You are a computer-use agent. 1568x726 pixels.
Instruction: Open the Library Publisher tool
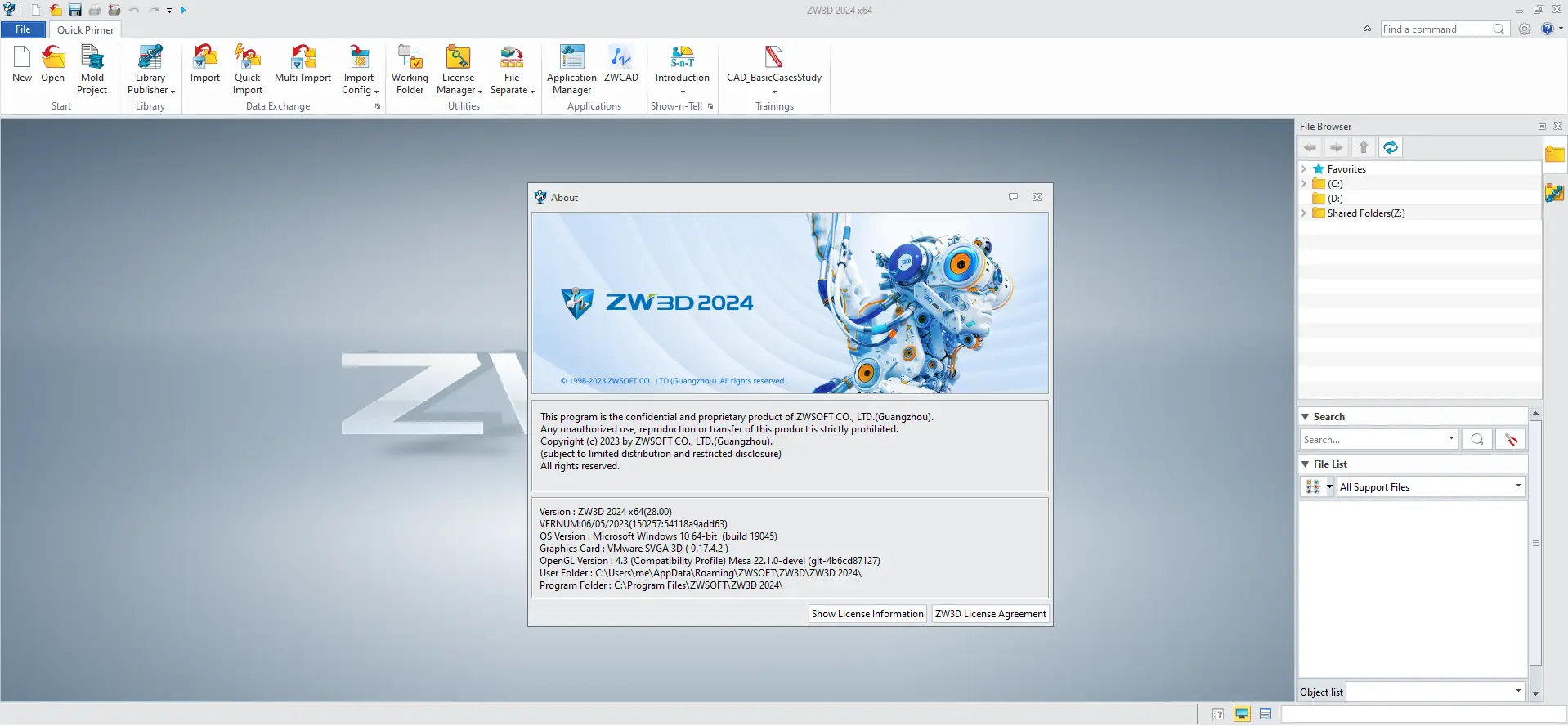[150, 69]
